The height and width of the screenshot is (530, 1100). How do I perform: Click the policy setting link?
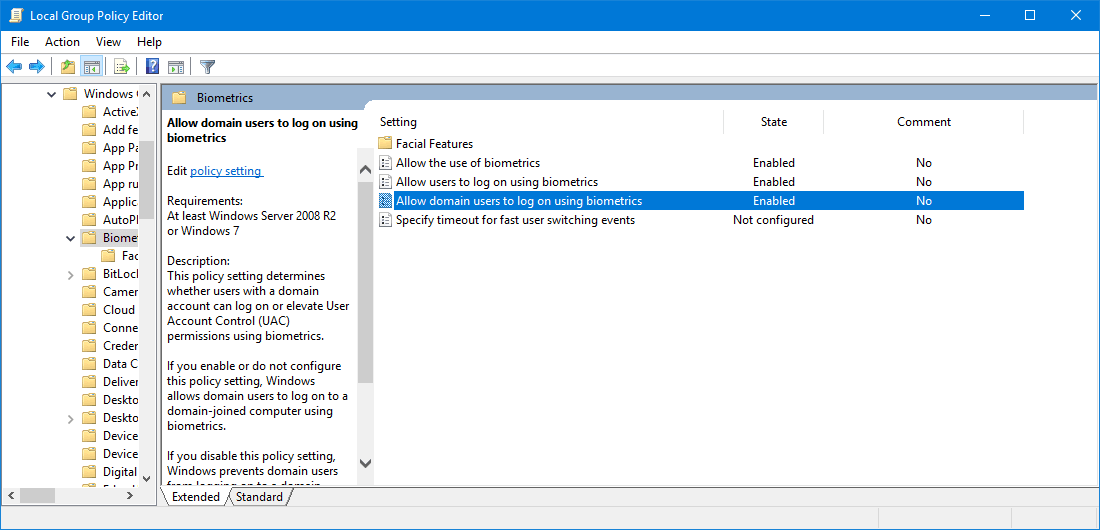click(x=226, y=171)
